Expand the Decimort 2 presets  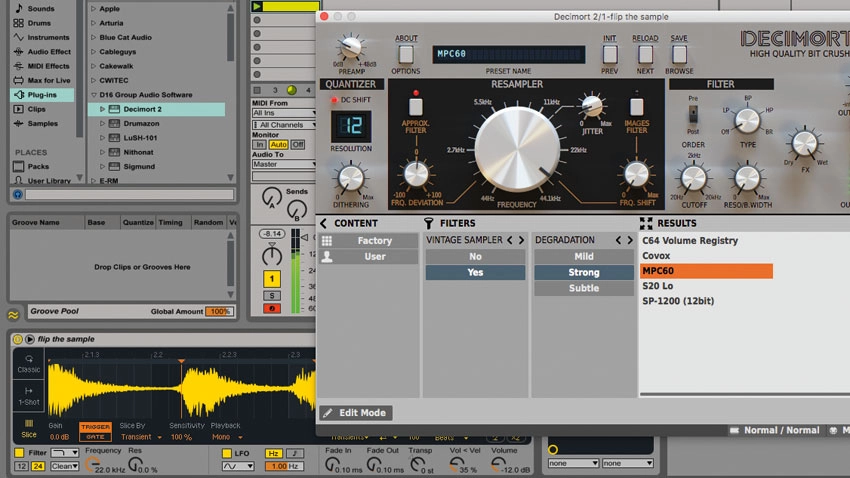point(102,109)
